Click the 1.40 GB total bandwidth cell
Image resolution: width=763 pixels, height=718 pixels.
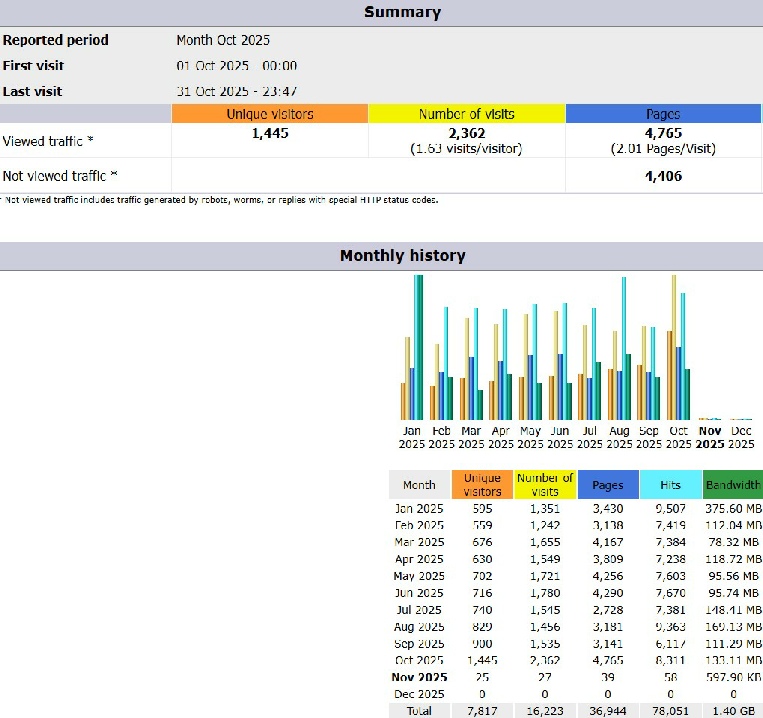click(732, 710)
